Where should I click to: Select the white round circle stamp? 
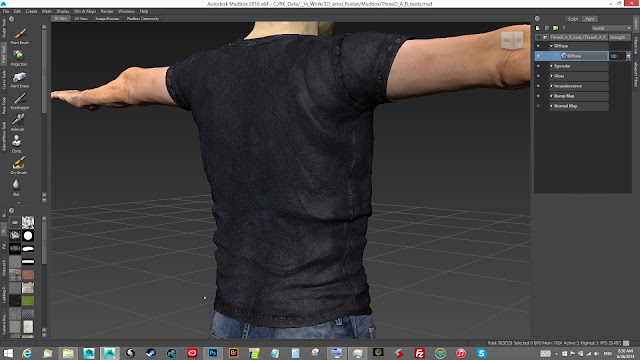coord(28,236)
